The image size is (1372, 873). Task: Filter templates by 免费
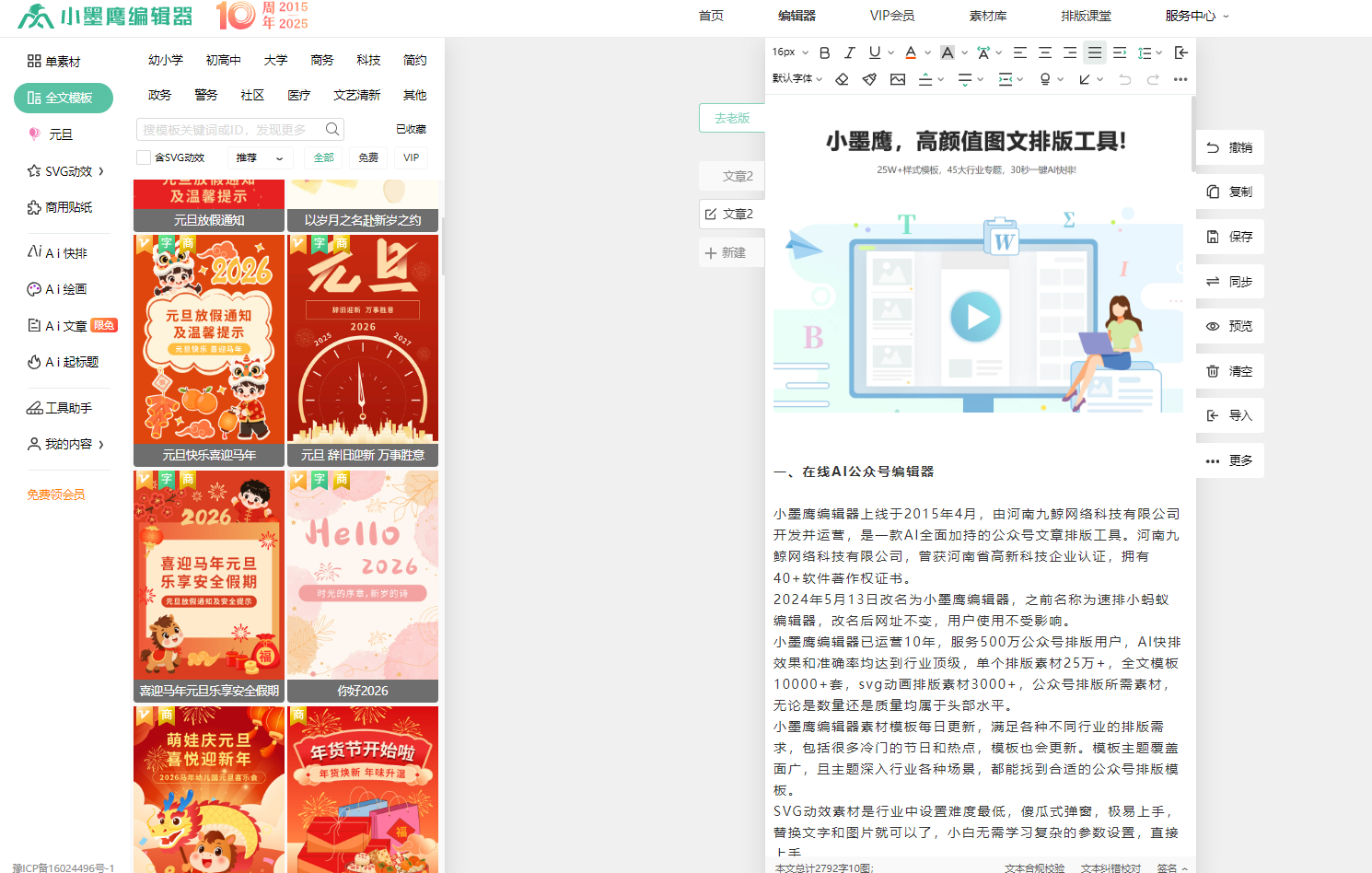(368, 157)
